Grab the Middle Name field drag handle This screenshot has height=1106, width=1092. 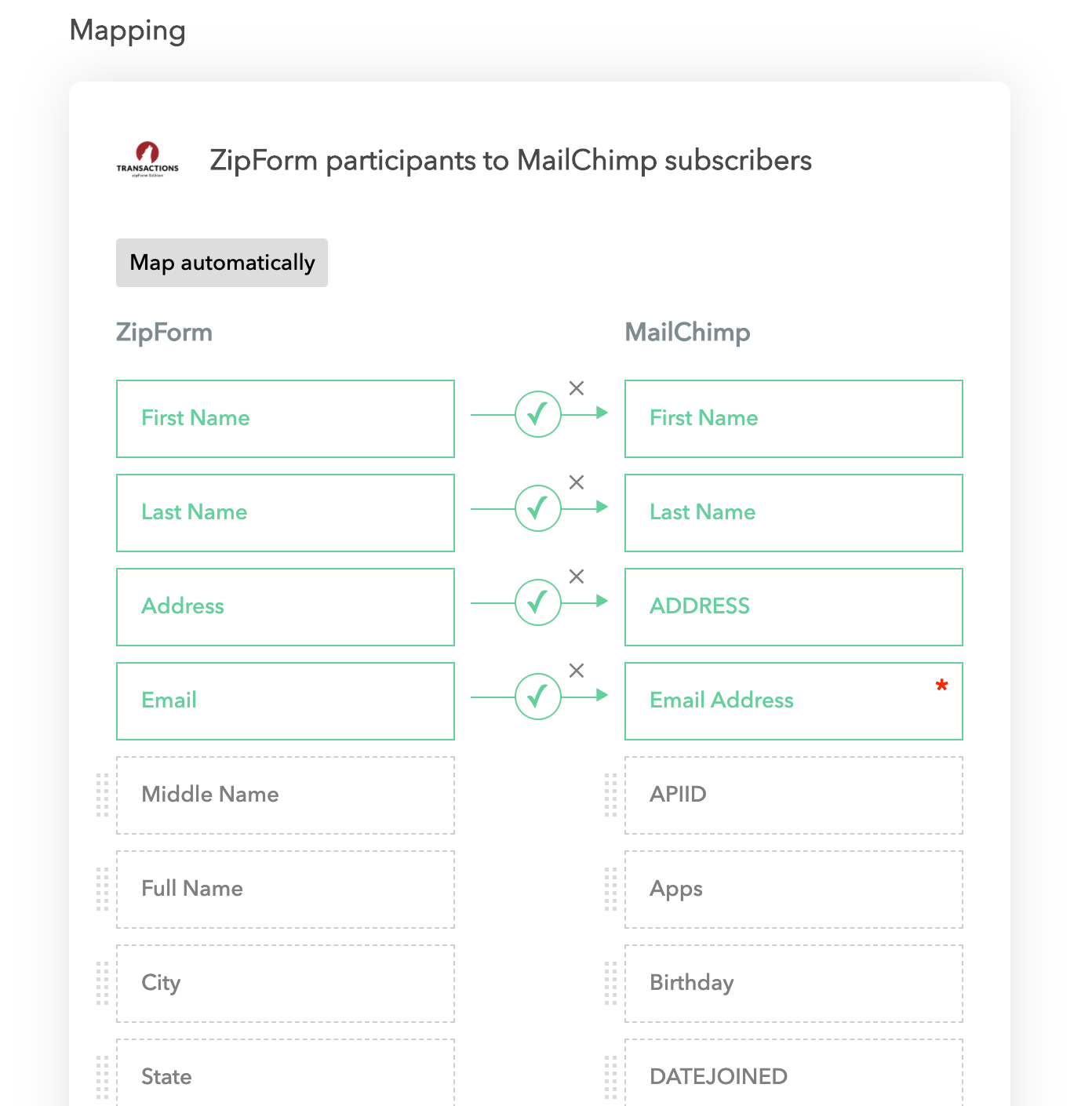point(102,795)
